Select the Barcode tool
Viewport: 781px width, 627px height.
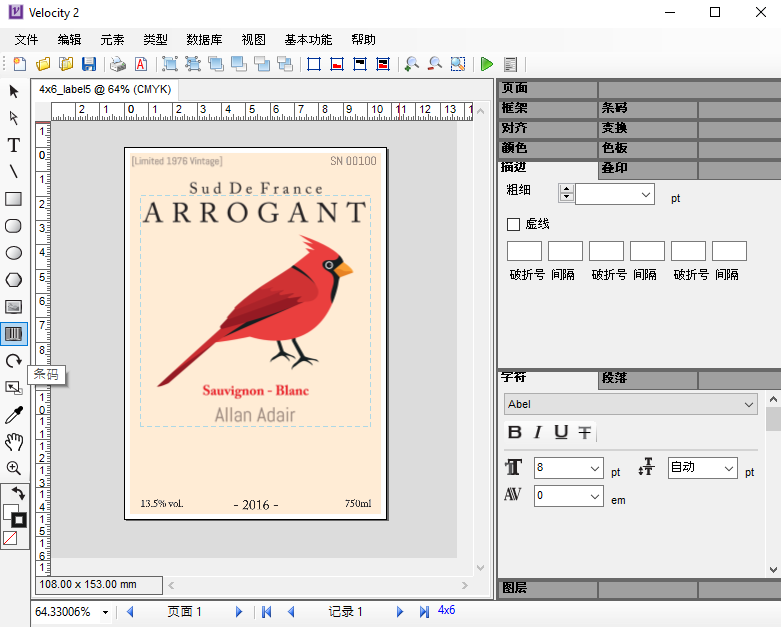coord(14,334)
